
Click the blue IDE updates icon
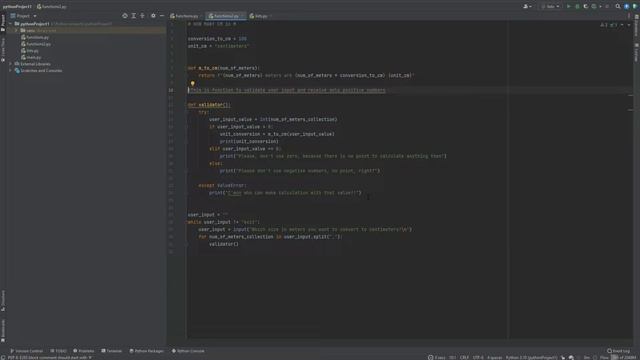click(x=627, y=7)
